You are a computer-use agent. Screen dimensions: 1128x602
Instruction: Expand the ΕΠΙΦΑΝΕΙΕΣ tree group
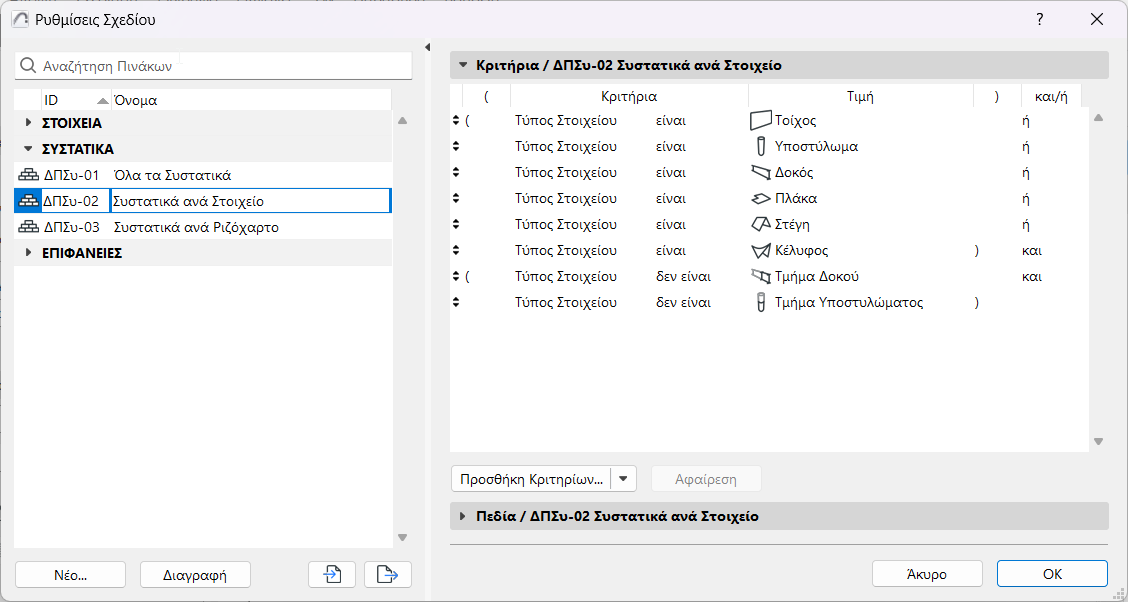[x=29, y=253]
